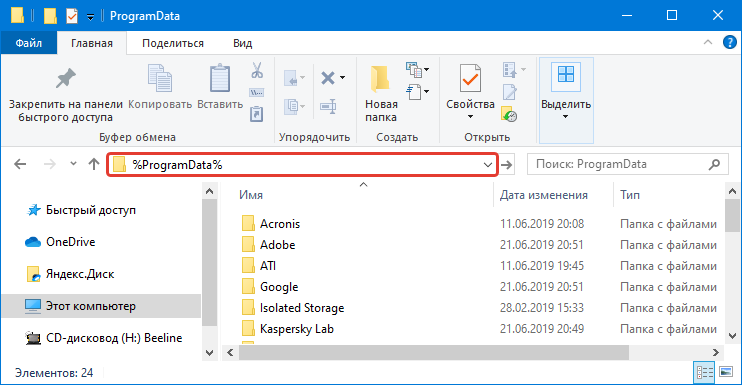Switch to the Поделиться tab
Viewport: 742px width, 385px height.
pyautogui.click(x=173, y=43)
